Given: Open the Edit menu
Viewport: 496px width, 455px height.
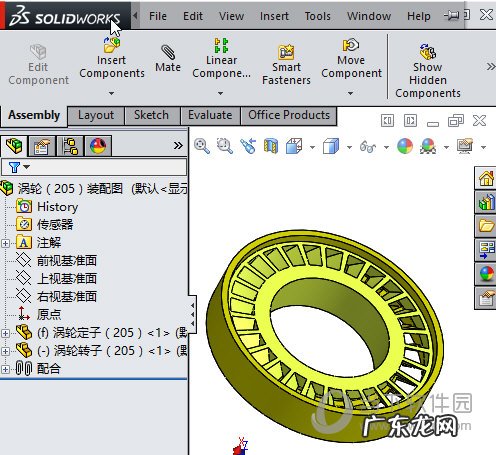Looking at the screenshot, I should tap(193, 16).
